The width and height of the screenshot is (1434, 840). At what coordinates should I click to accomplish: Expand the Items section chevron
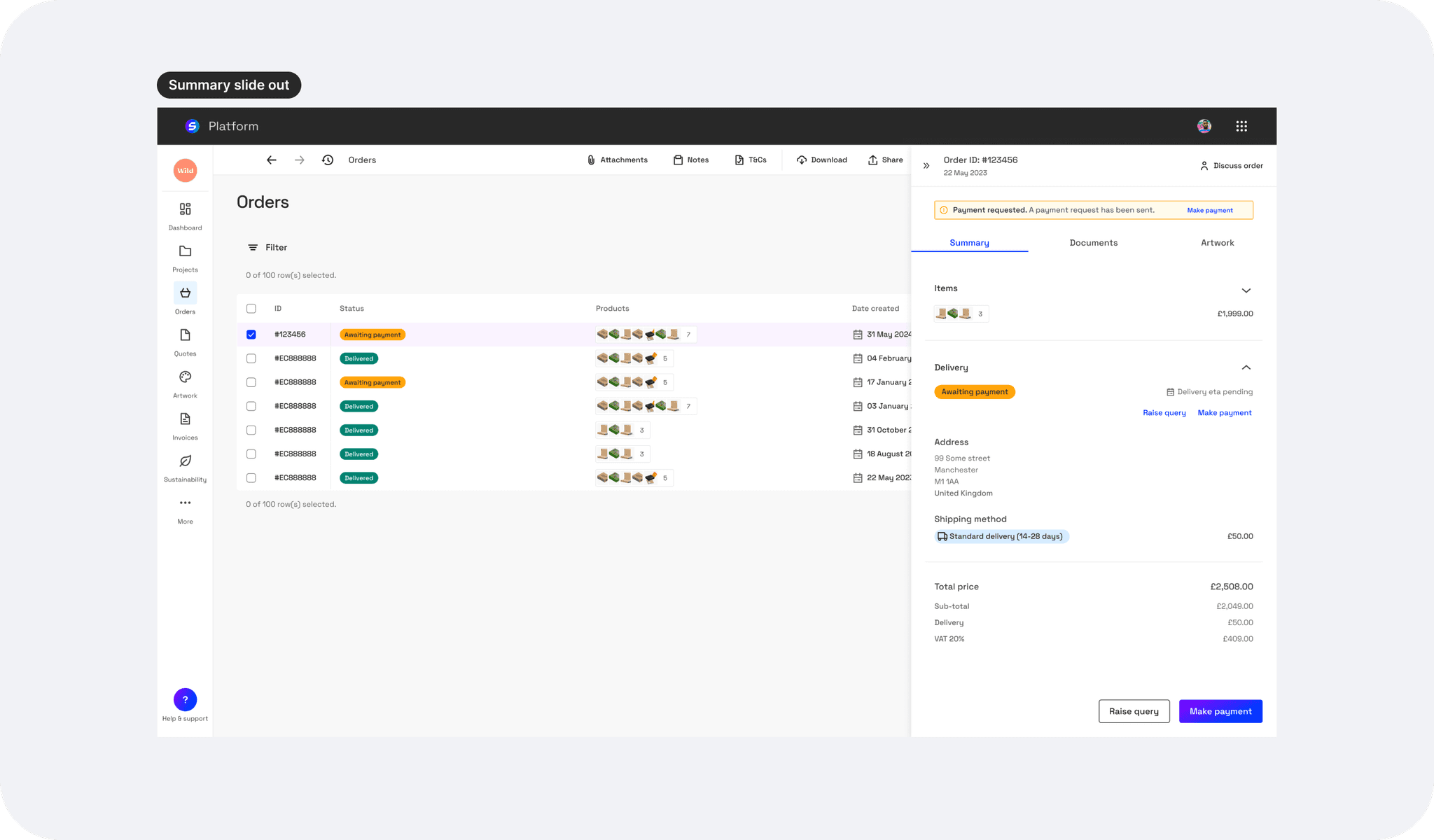1246,290
